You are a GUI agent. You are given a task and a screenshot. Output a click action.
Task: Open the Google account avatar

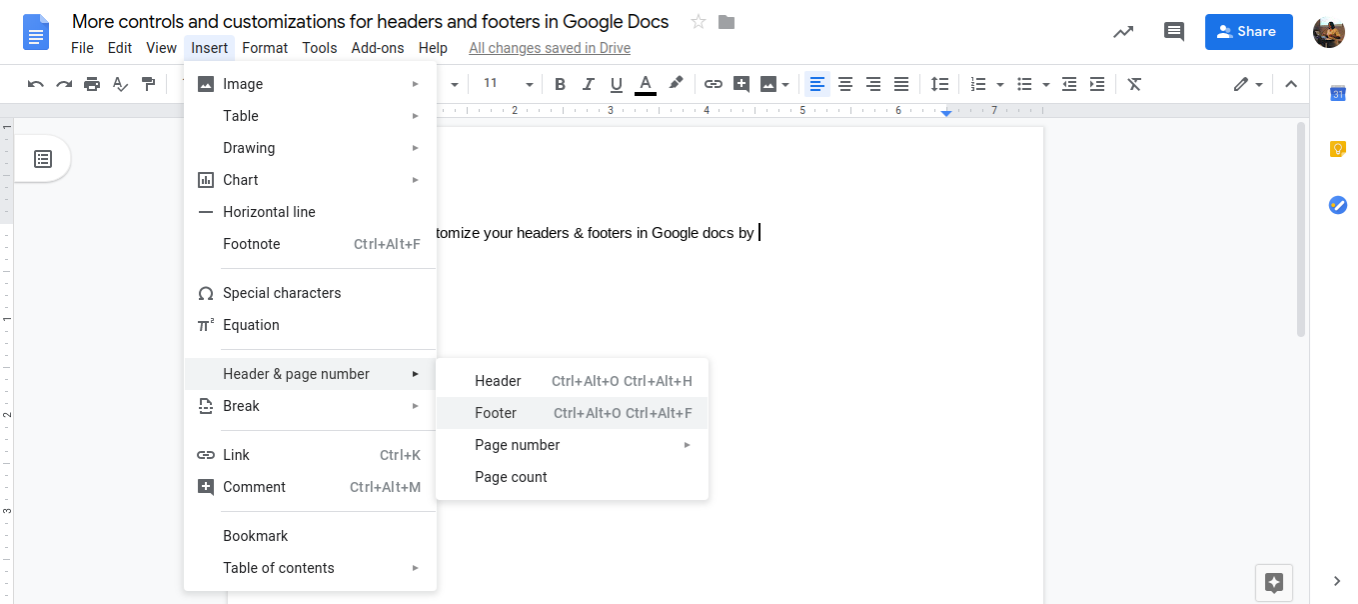click(x=1329, y=32)
